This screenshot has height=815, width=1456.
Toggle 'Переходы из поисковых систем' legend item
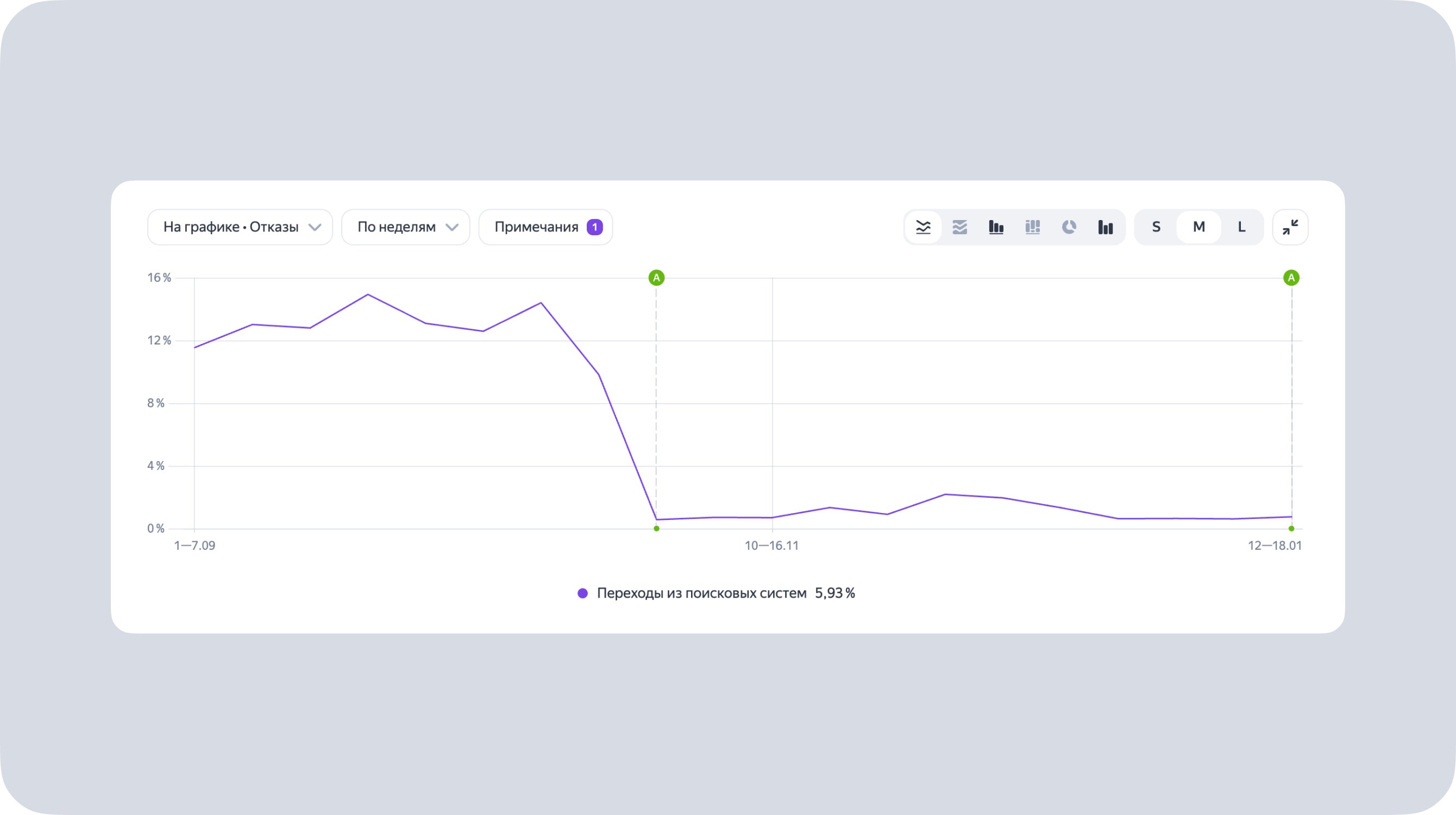coord(701,593)
